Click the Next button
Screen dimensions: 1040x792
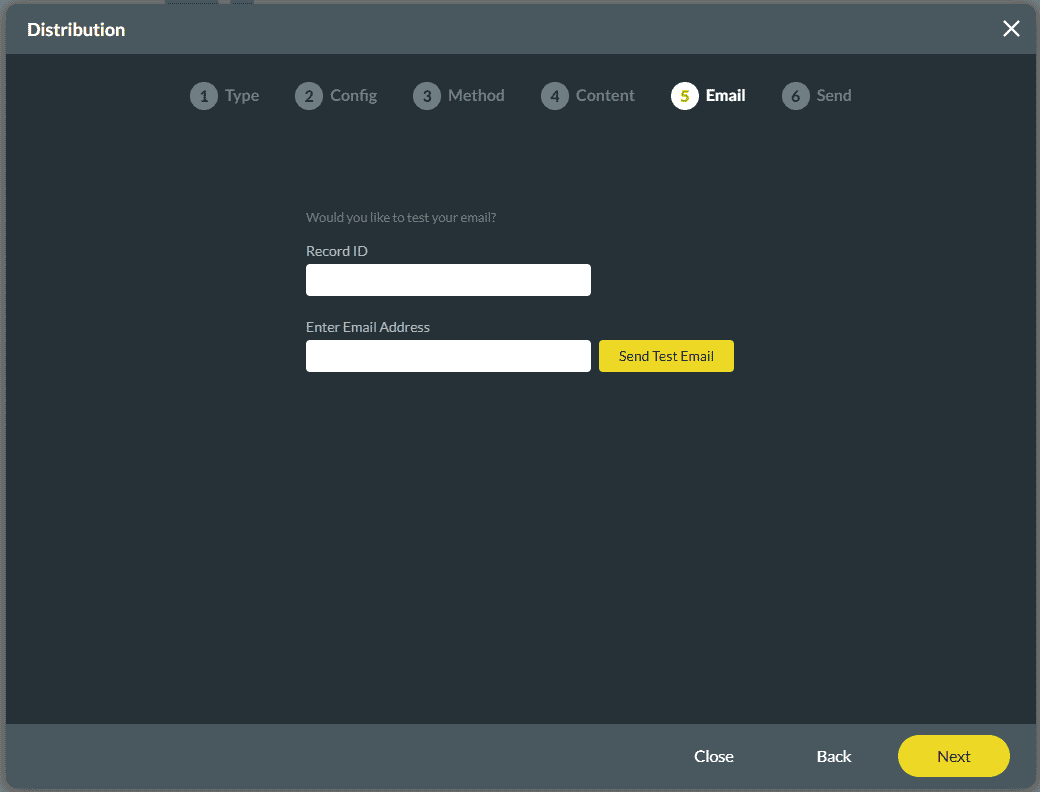click(953, 756)
